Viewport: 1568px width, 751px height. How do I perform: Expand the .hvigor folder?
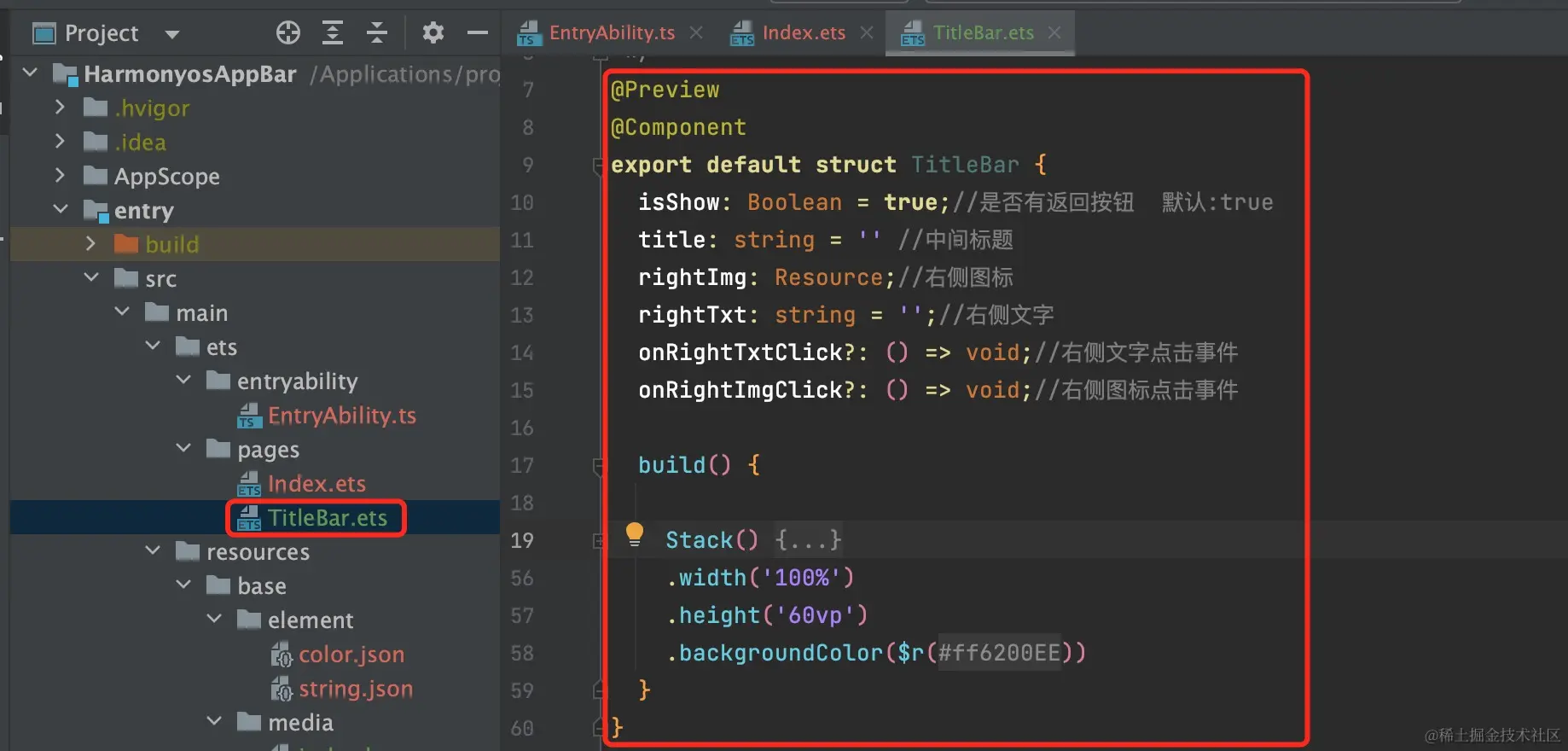coord(60,107)
